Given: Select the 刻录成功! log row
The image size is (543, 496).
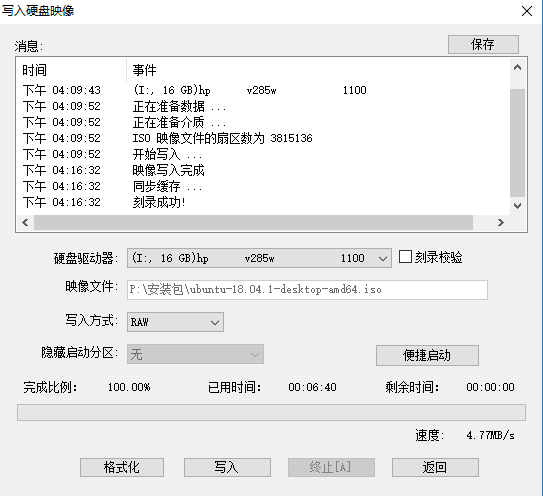Looking at the screenshot, I should [263, 202].
